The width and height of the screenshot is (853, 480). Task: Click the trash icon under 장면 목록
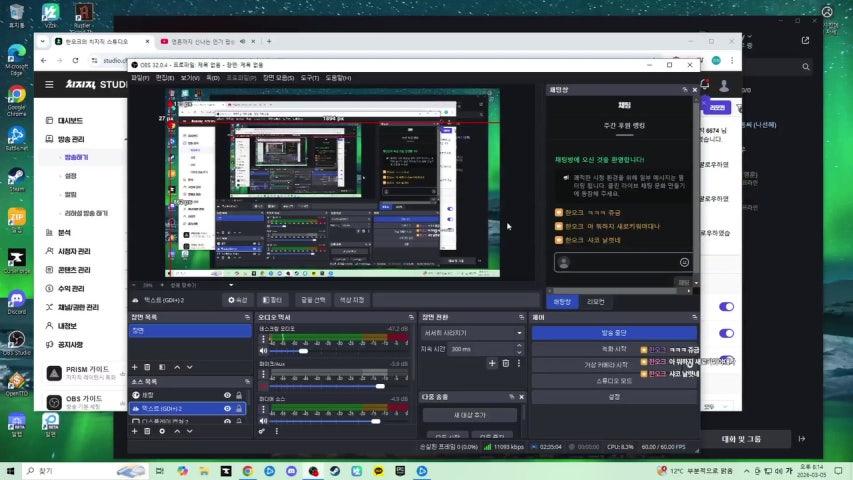coord(148,368)
